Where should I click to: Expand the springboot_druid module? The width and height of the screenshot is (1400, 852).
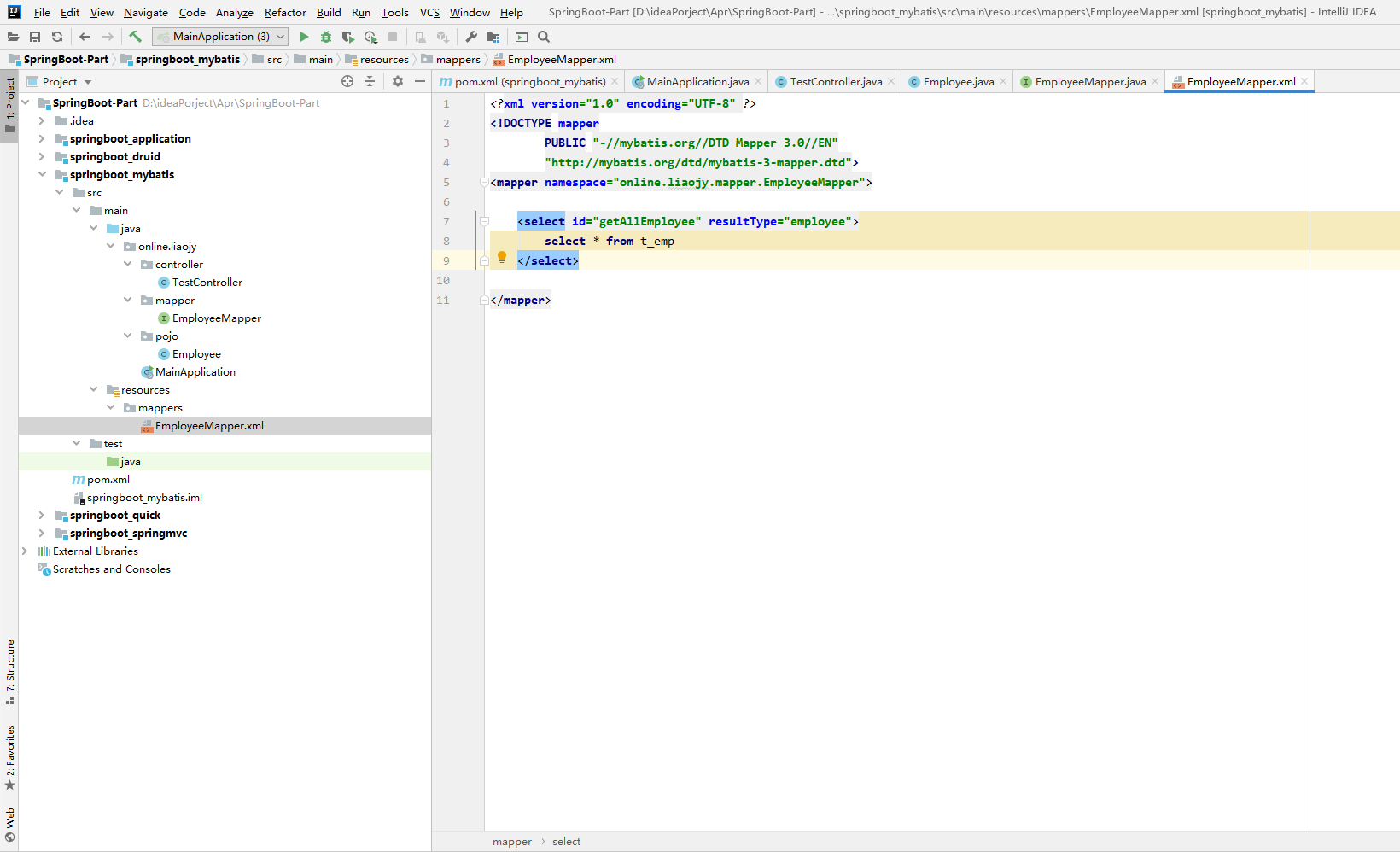[x=42, y=157]
